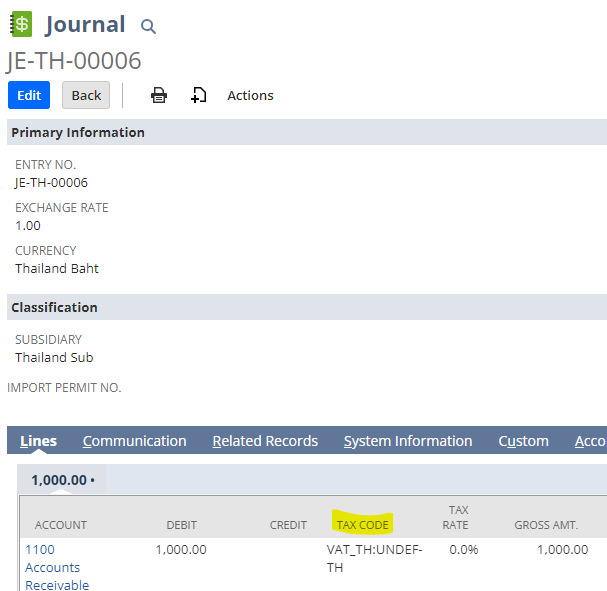The width and height of the screenshot is (607, 591).
Task: Open the Actions menu
Action: (x=250, y=96)
